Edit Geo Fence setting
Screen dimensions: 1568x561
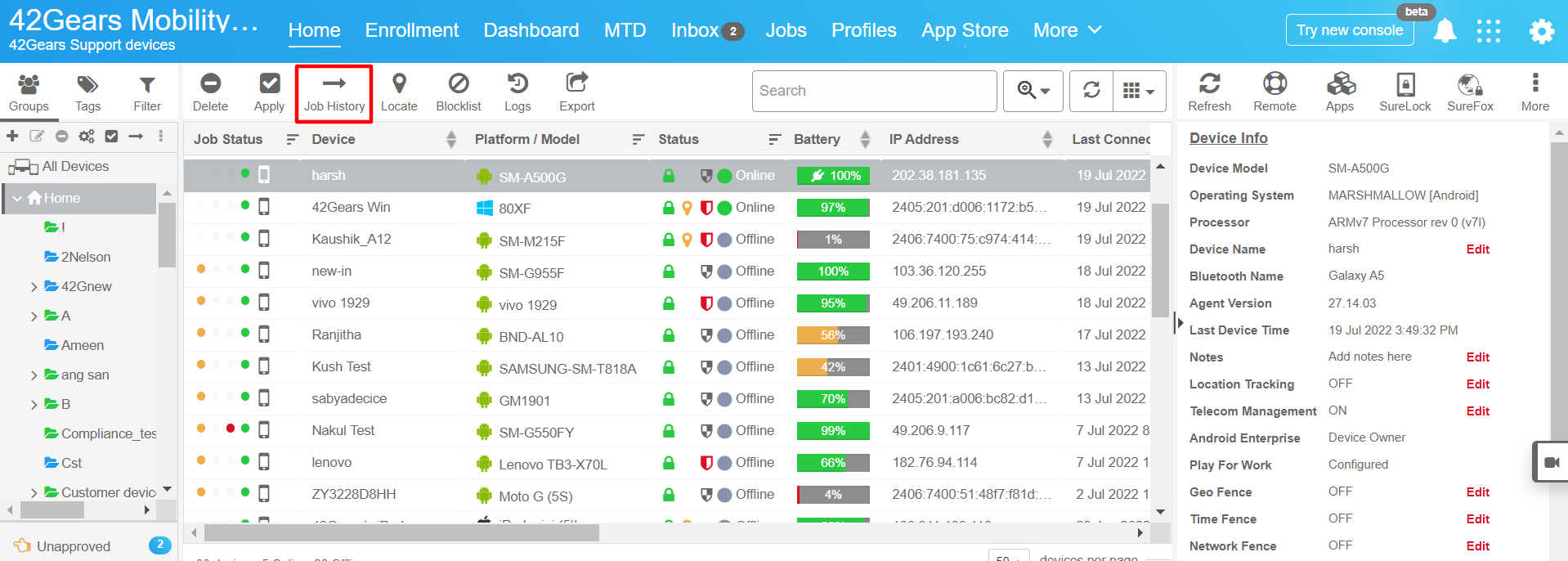pyautogui.click(x=1477, y=492)
